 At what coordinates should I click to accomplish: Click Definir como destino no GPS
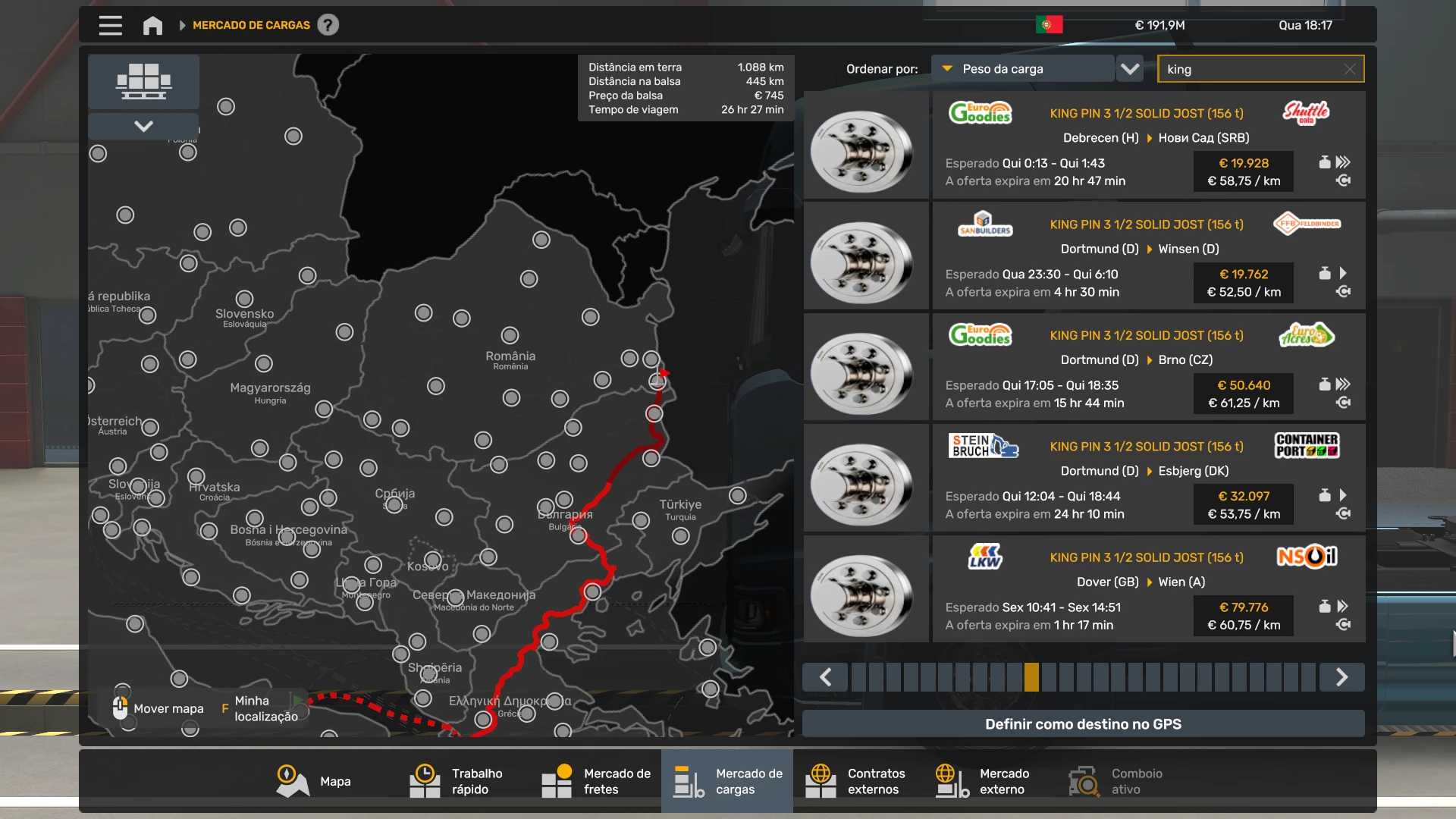coord(1083,724)
